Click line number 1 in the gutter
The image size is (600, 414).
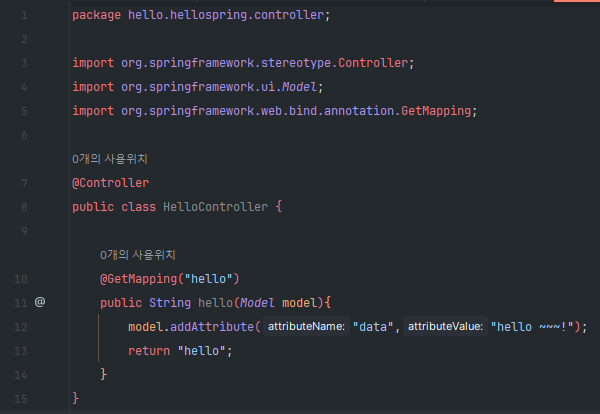(24, 15)
